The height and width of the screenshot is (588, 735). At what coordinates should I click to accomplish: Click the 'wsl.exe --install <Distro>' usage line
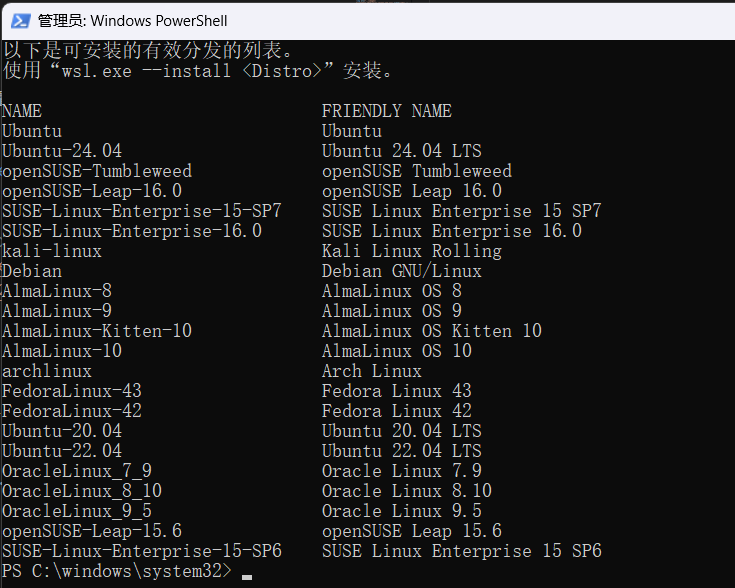coord(198,71)
